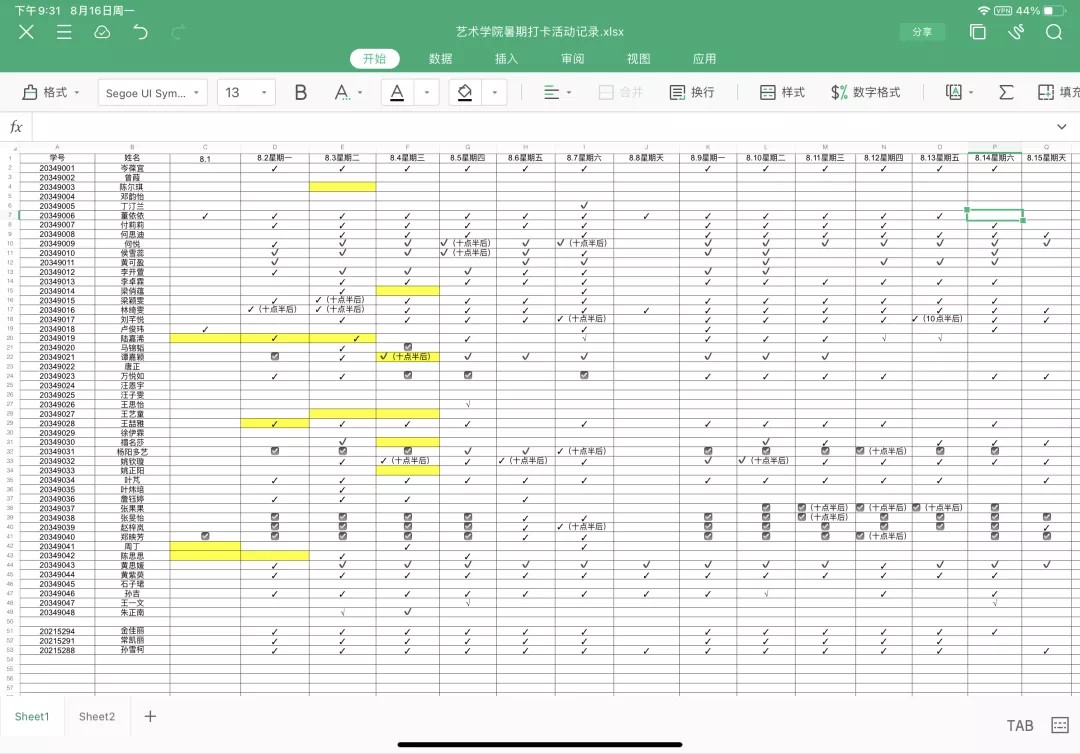Click the undo arrow icon
Viewport: 1080px width, 754px height.
(140, 32)
